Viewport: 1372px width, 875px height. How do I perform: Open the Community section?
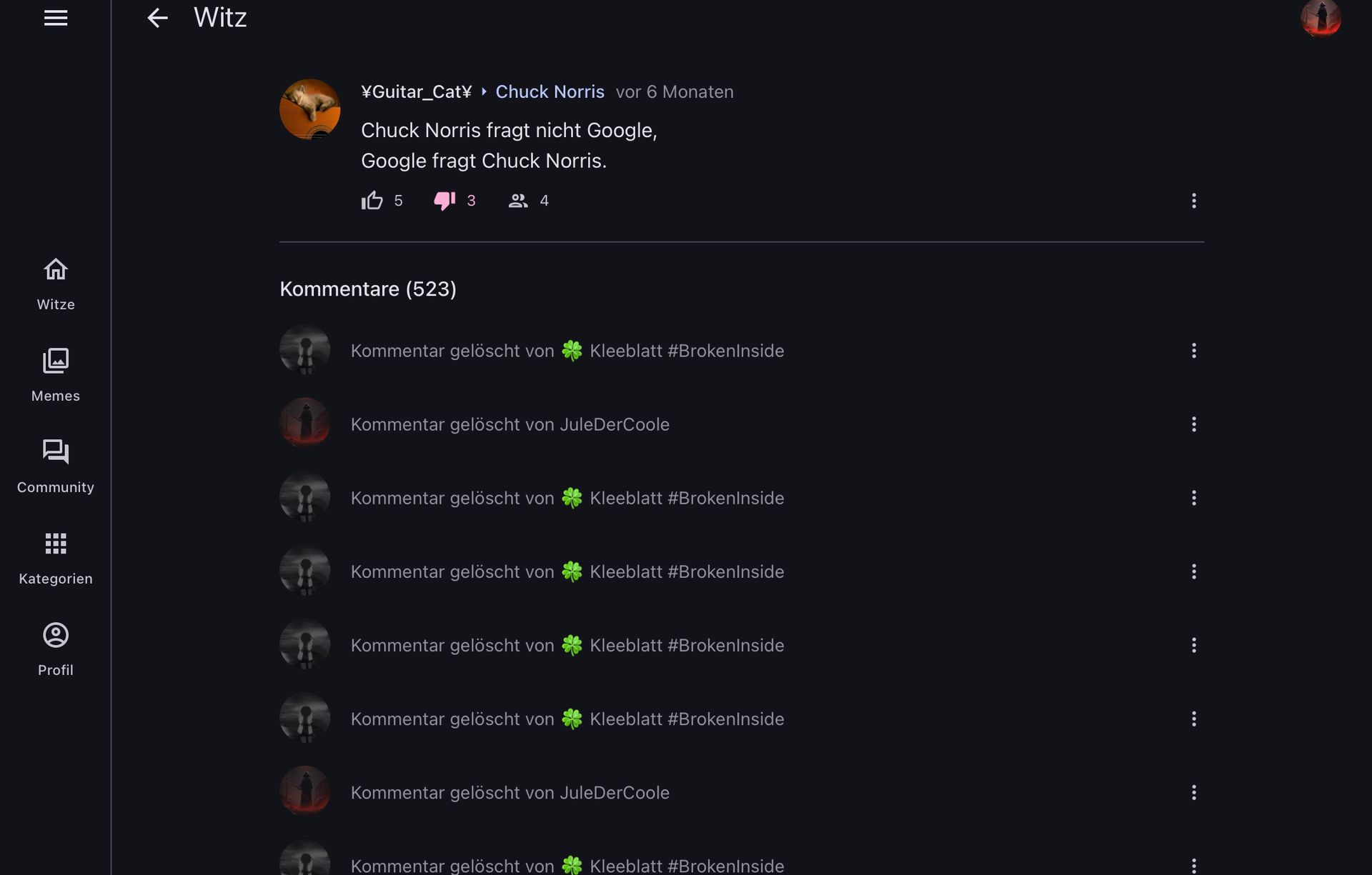[x=56, y=466]
